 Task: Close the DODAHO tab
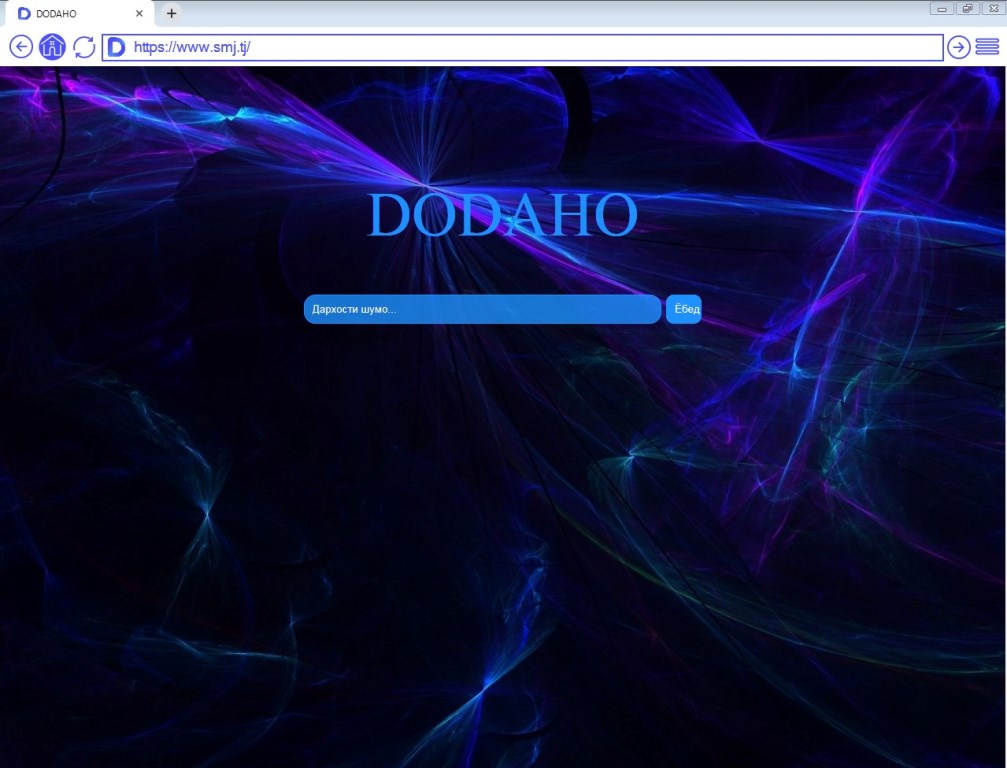click(139, 14)
